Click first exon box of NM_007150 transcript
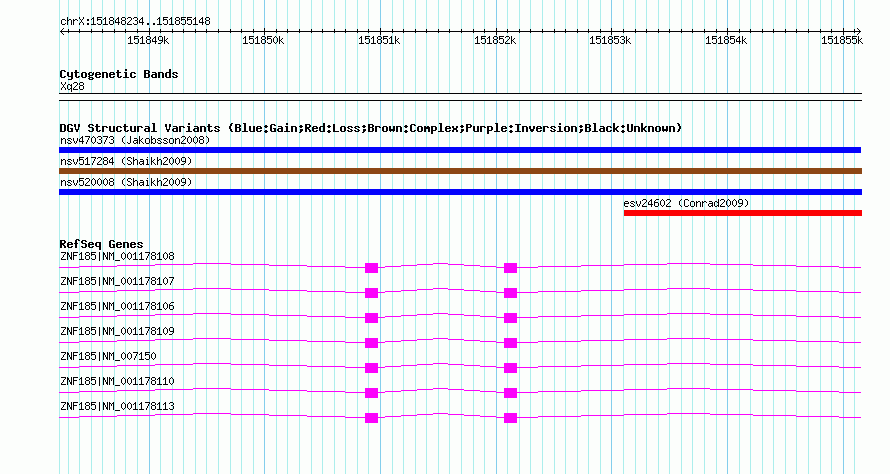The width and height of the screenshot is (890, 474). 371,368
